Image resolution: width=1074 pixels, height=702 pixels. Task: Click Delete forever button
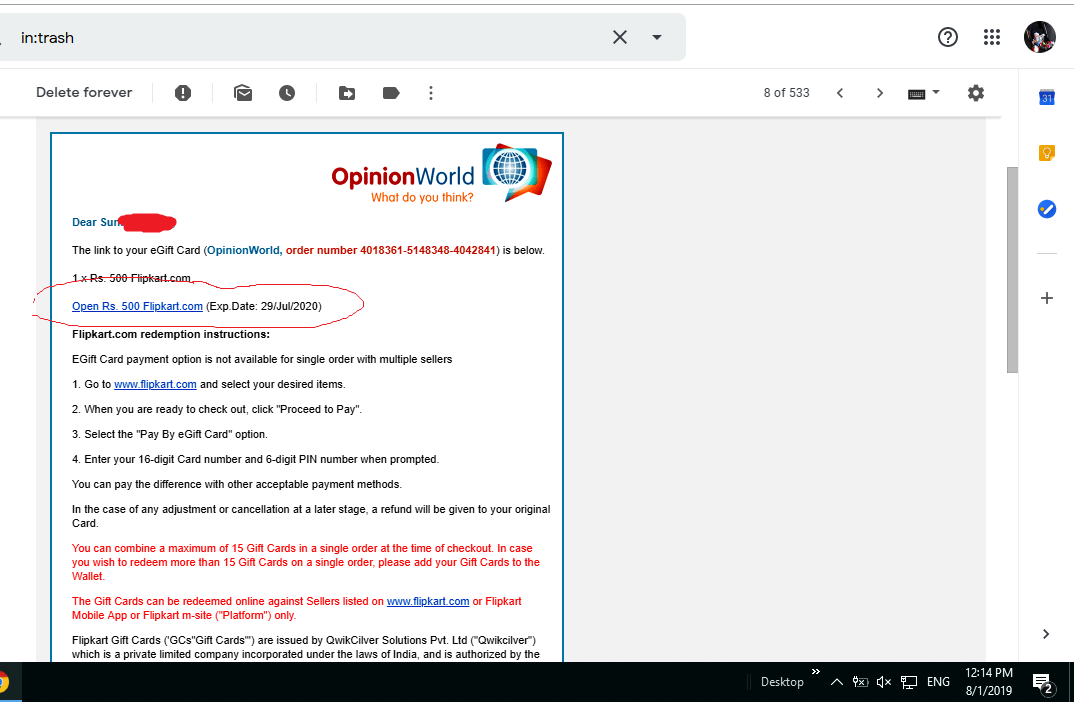[x=84, y=92]
